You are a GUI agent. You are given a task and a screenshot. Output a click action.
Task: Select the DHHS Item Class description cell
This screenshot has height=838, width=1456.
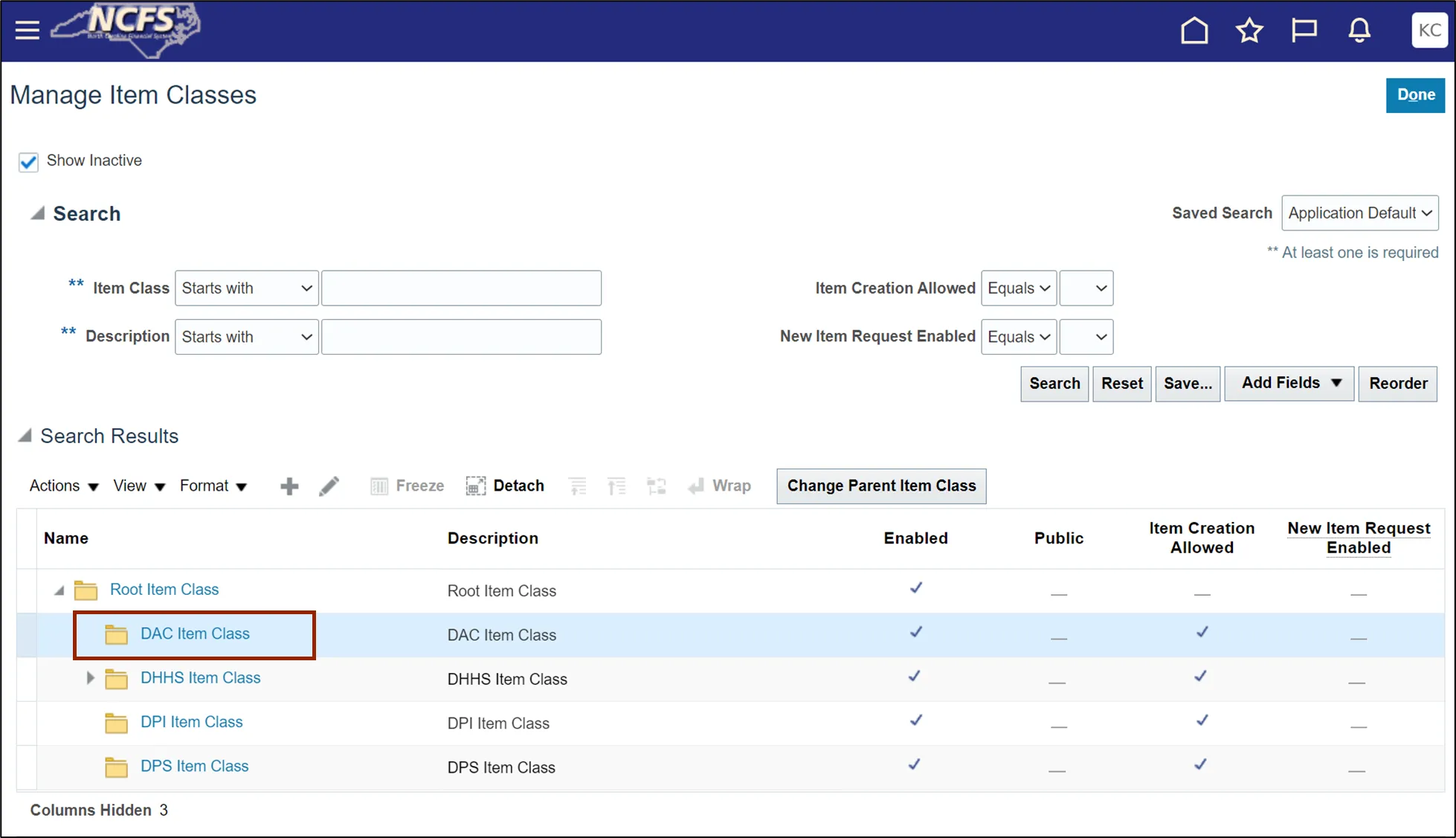[x=507, y=679]
